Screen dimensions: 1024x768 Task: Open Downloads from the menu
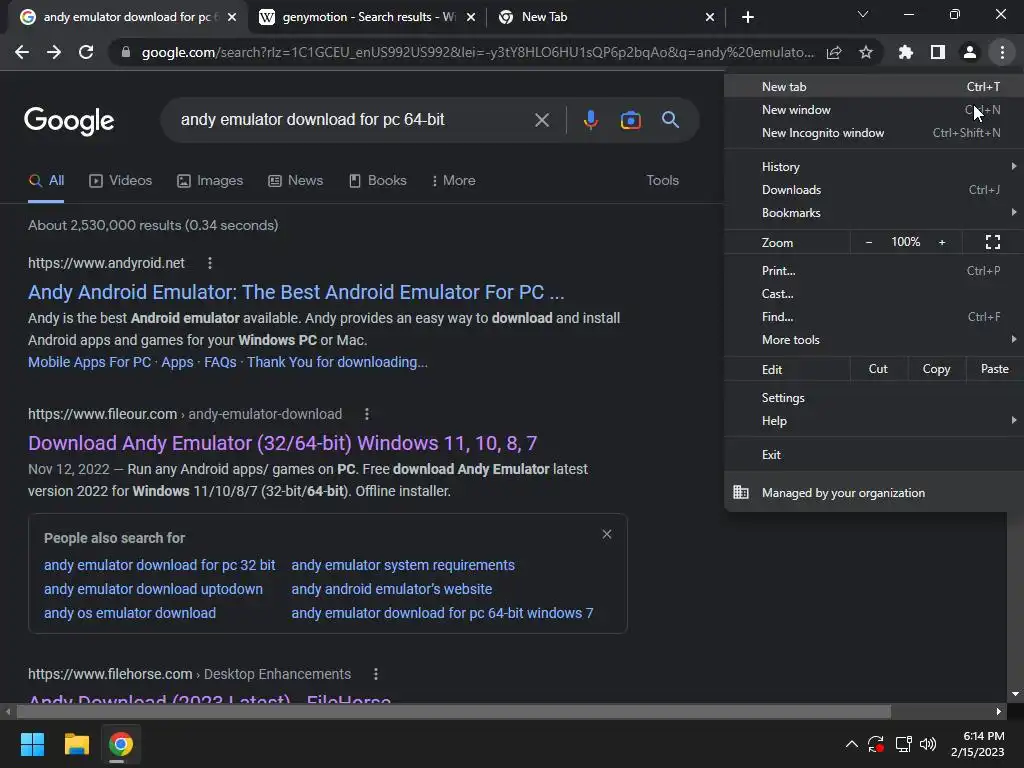[x=874, y=189]
